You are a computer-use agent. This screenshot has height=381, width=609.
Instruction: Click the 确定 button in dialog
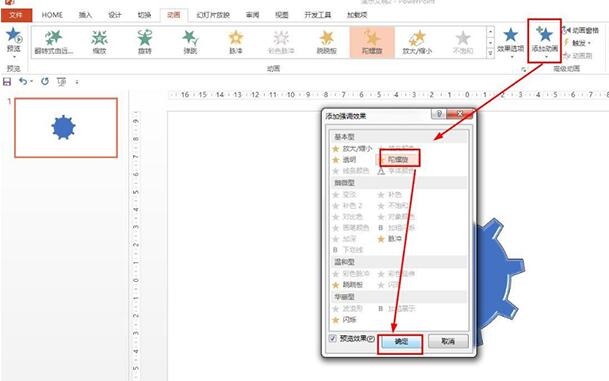click(401, 342)
